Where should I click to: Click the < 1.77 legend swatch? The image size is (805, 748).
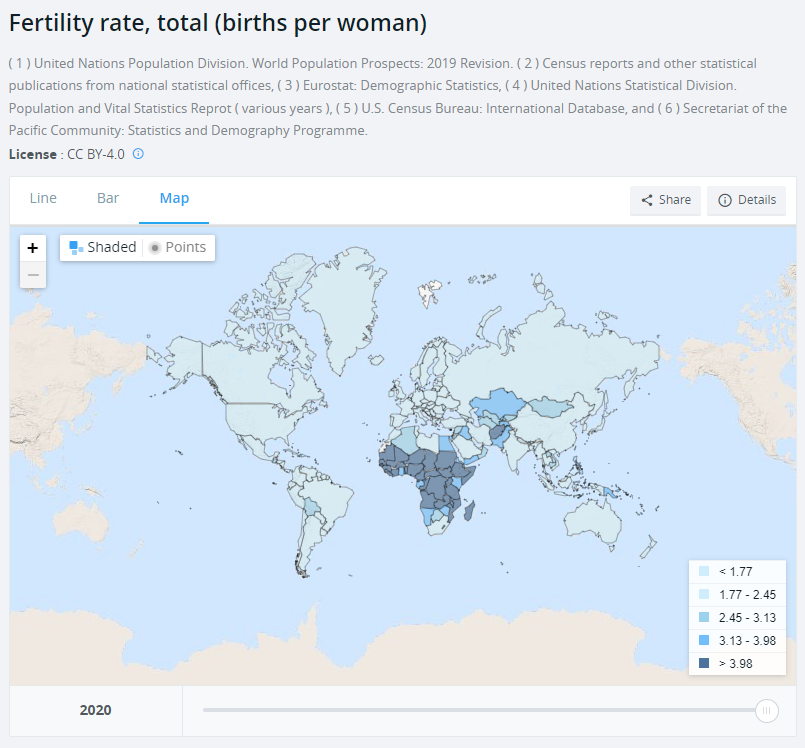tap(704, 572)
